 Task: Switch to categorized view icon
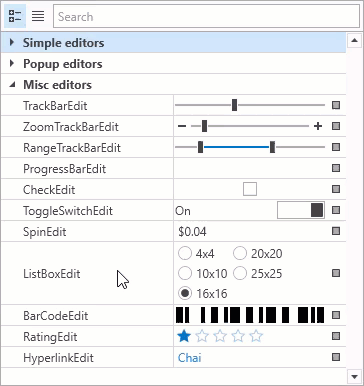click(x=15, y=16)
